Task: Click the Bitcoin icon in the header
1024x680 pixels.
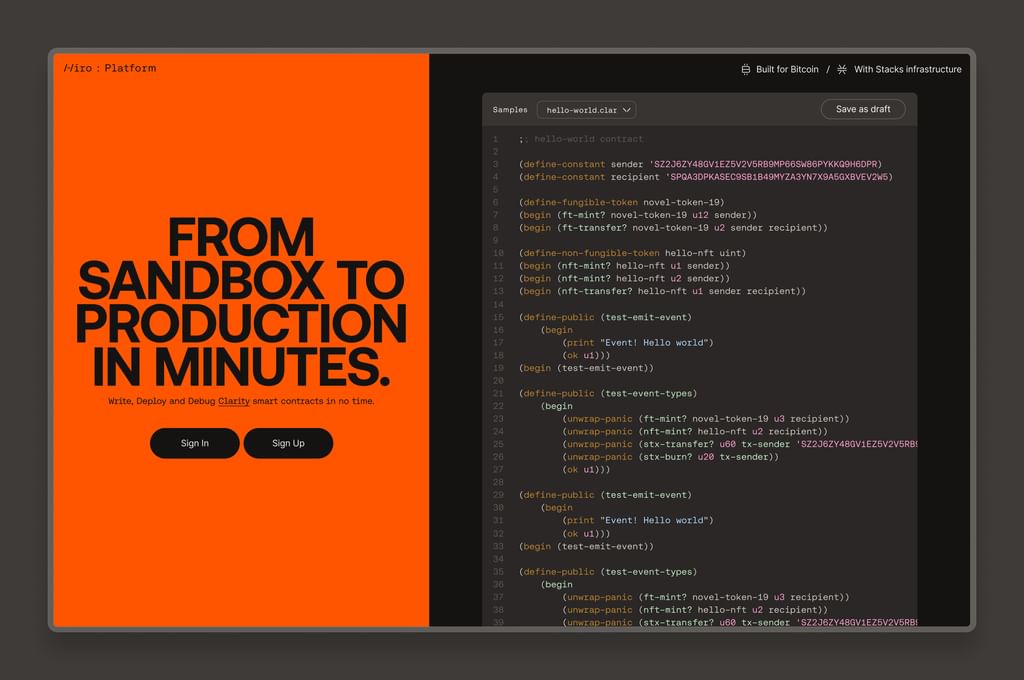Action: point(746,69)
